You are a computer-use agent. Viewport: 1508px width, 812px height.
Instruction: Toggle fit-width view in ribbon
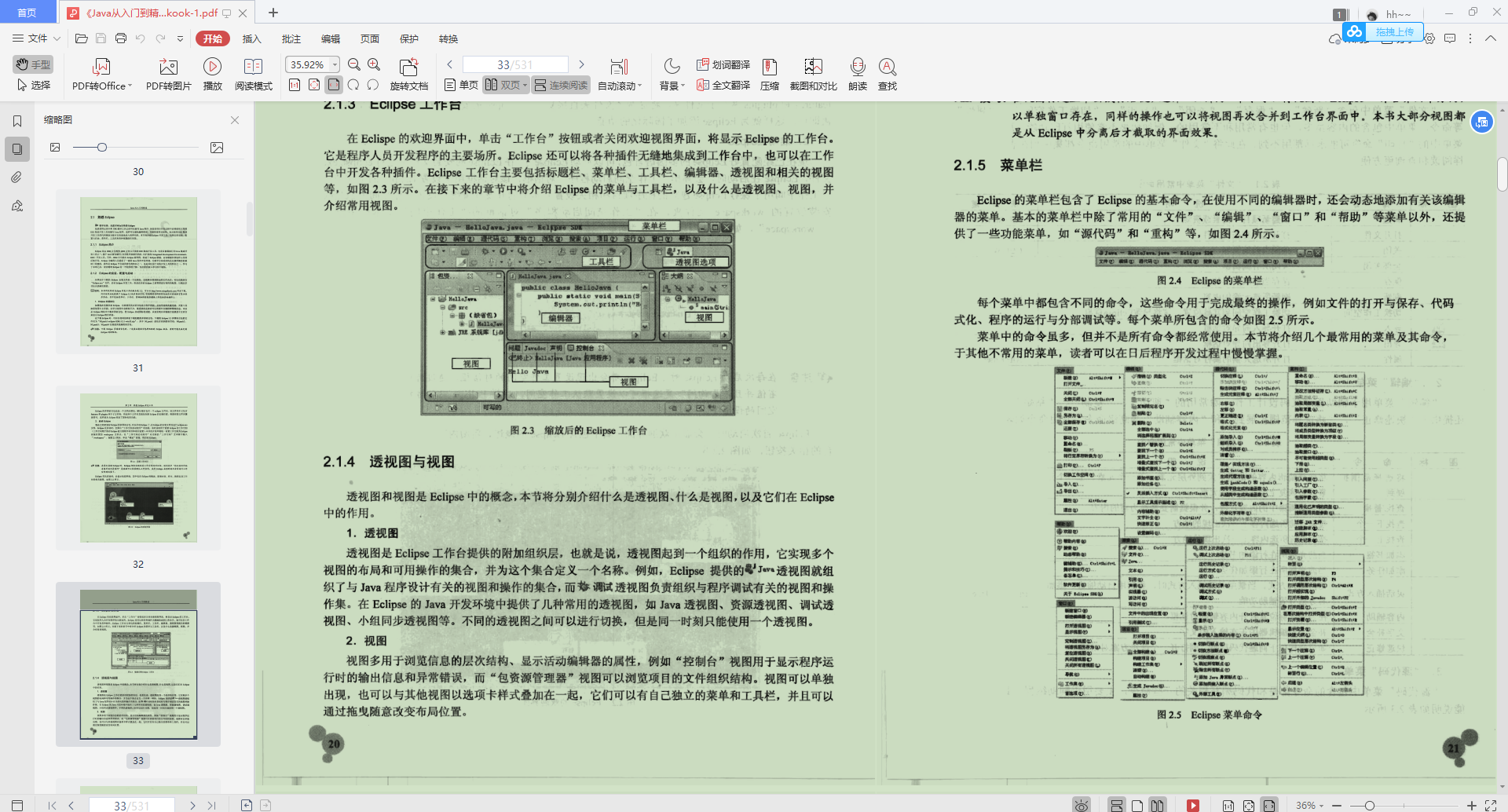click(x=334, y=85)
